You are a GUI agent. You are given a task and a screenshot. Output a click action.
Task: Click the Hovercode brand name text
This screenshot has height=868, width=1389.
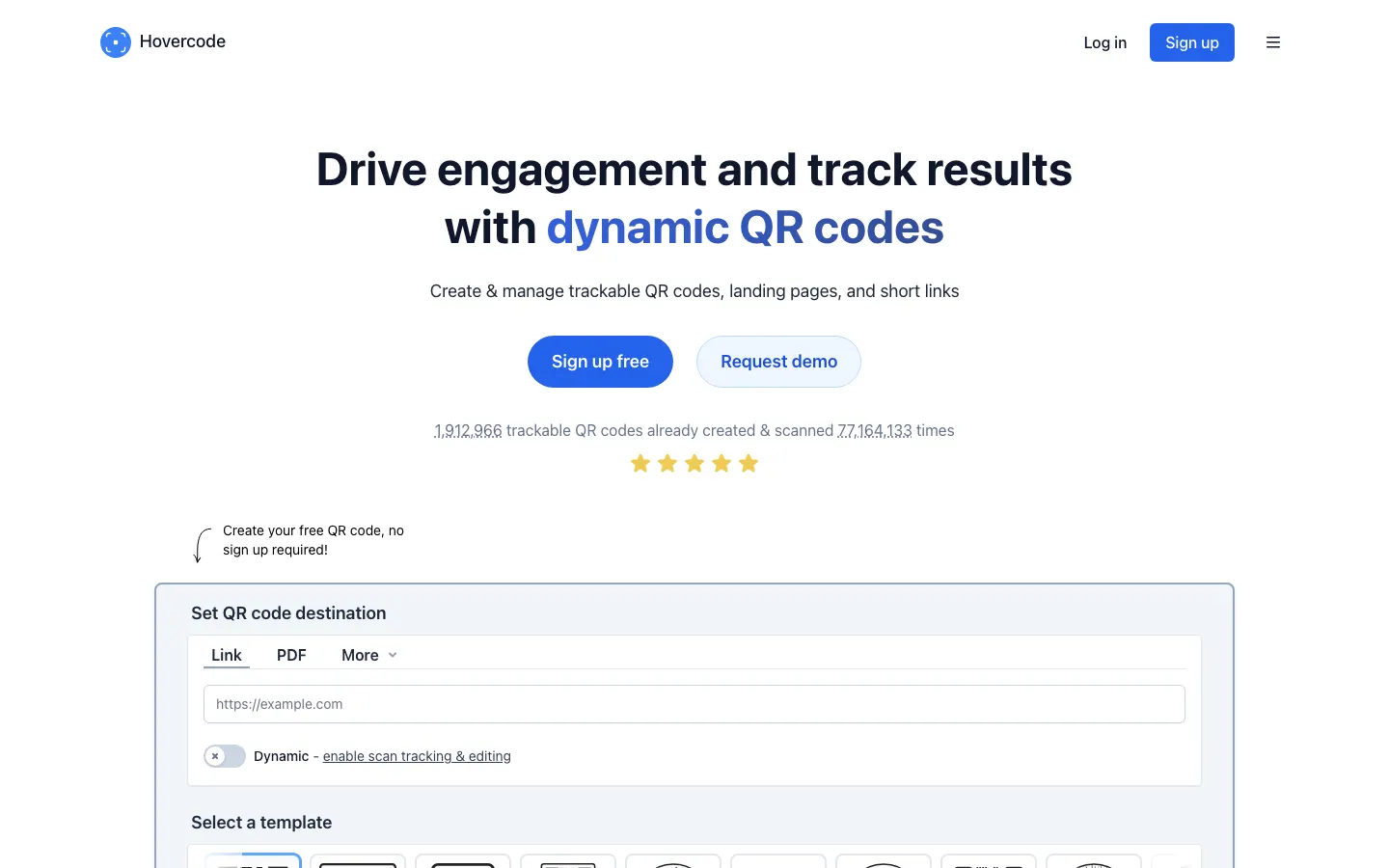pos(182,41)
